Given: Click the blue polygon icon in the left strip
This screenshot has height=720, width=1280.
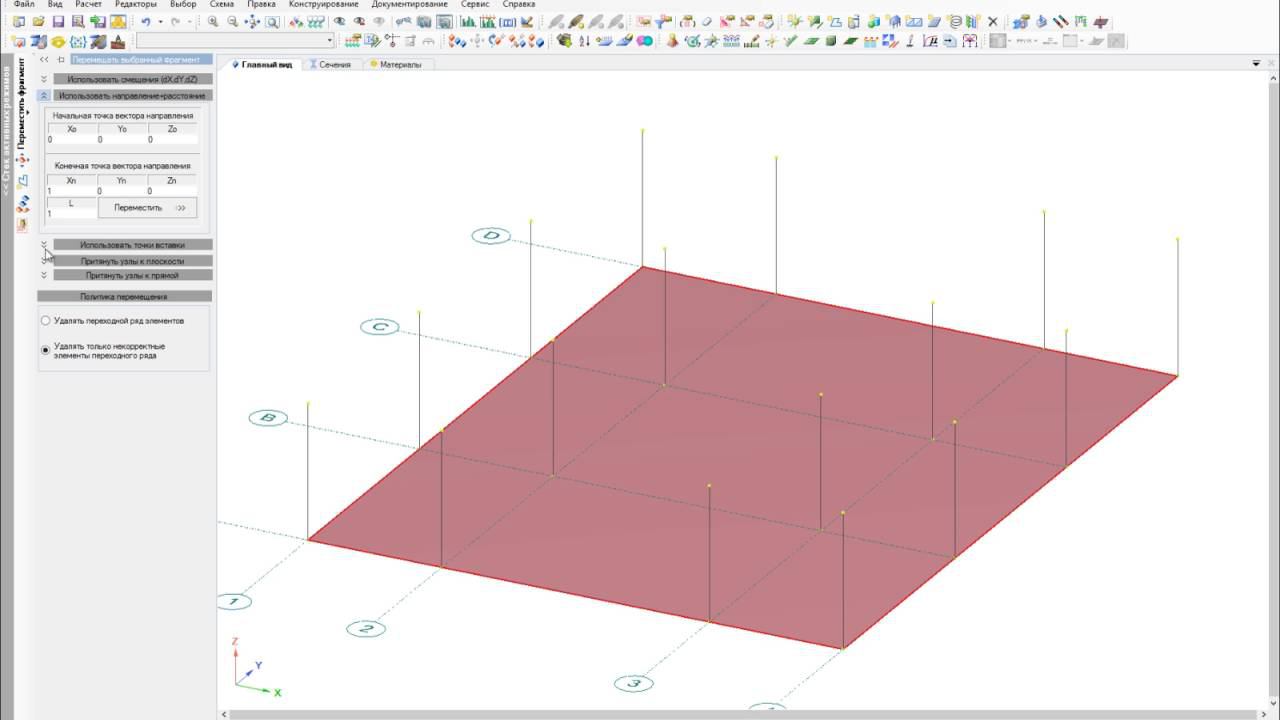Looking at the screenshot, I should click(23, 181).
